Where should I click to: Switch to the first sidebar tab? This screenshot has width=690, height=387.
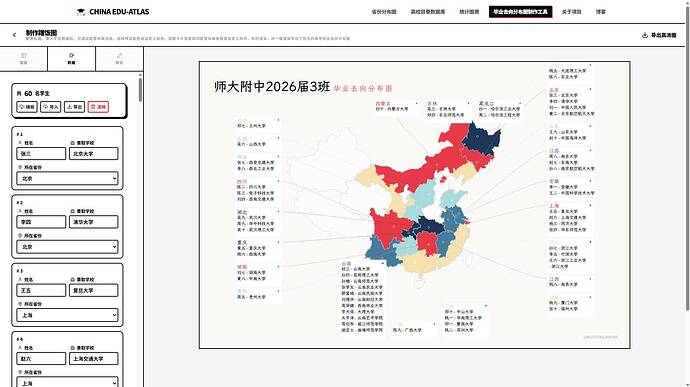(x=24, y=59)
